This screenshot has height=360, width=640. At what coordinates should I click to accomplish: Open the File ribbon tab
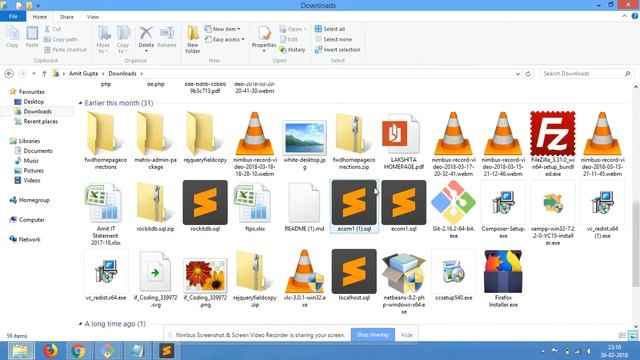point(13,17)
